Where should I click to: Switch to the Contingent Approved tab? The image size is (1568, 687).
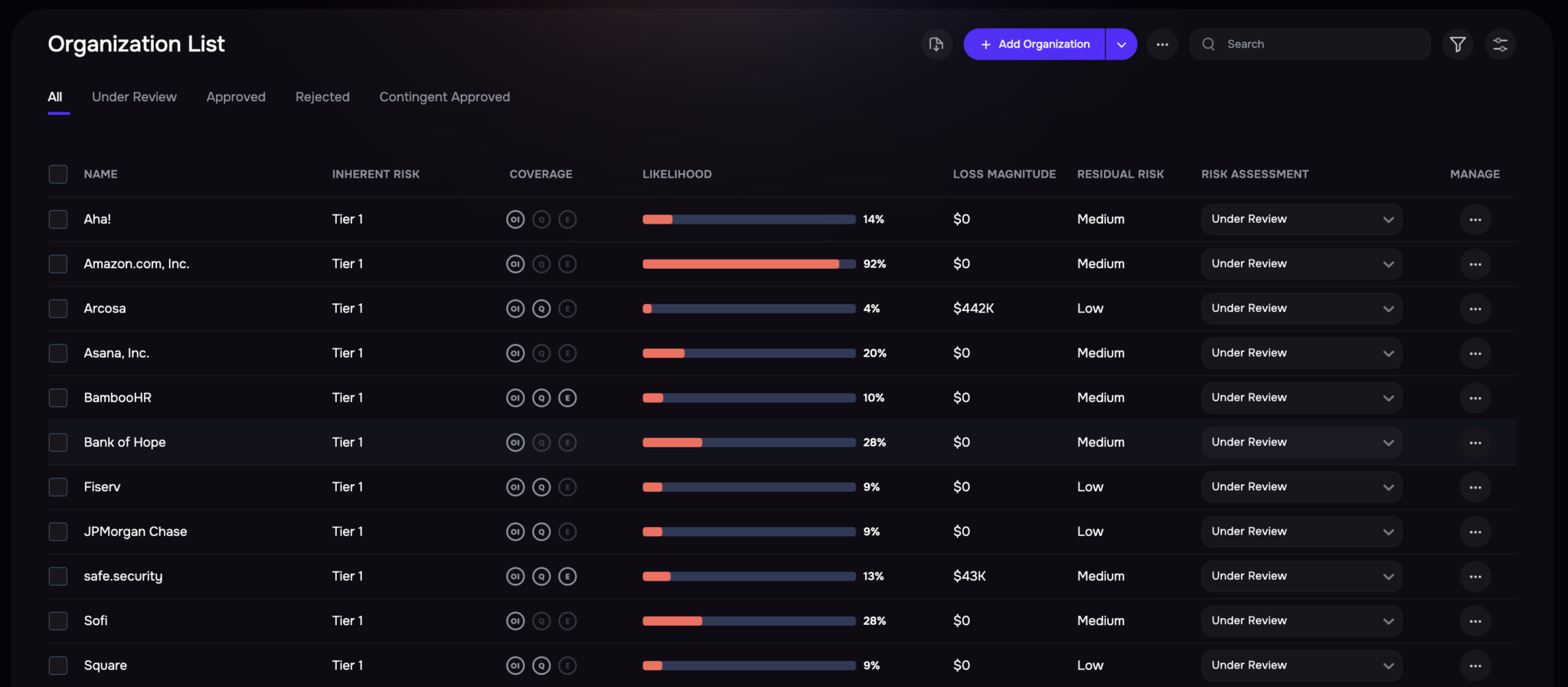pos(444,97)
